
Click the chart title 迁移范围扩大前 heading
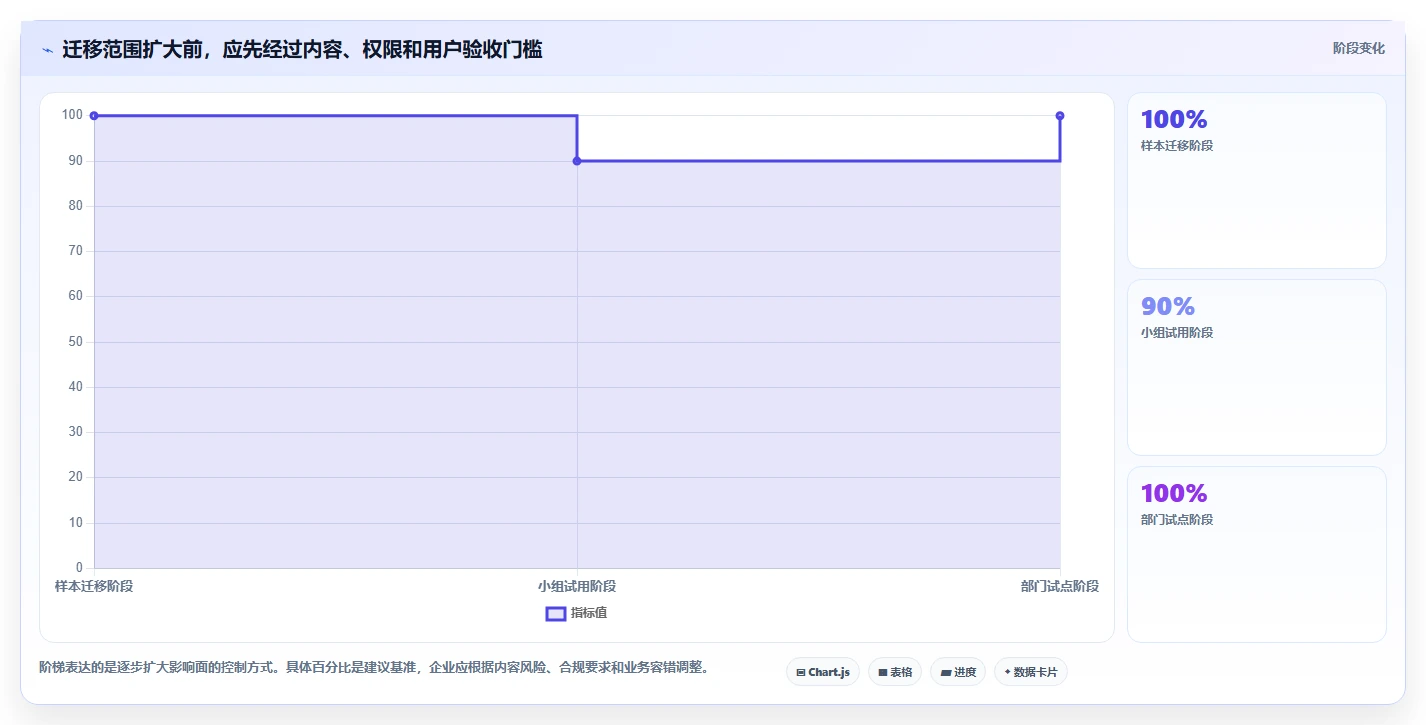coord(302,49)
